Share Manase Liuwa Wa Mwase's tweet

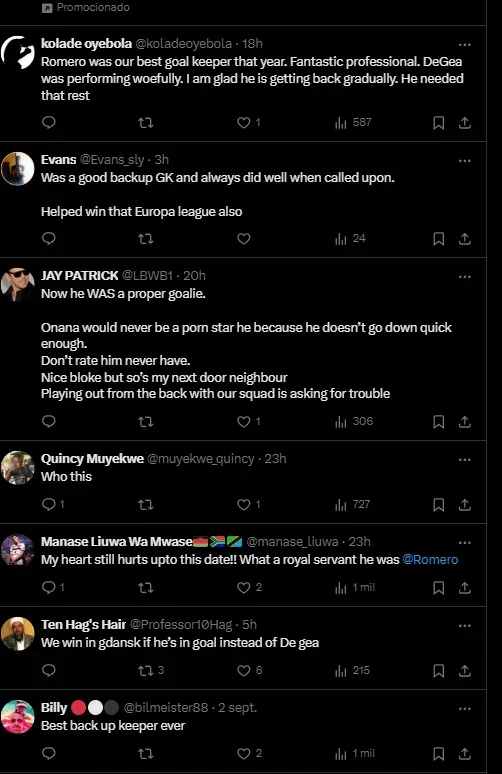pos(464,587)
